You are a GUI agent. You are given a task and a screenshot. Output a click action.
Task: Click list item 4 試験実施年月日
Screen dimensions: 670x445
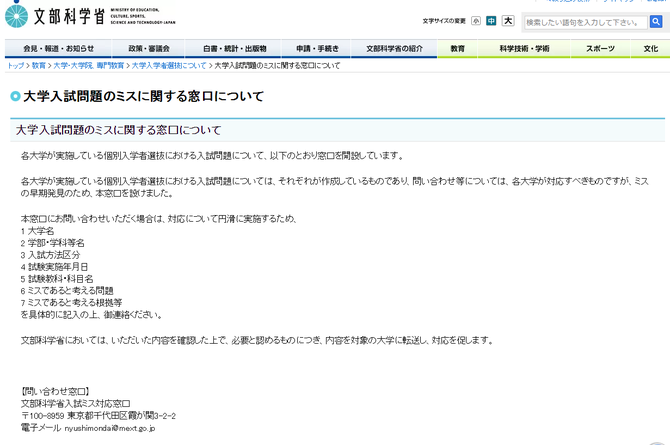pyautogui.click(x=54, y=267)
